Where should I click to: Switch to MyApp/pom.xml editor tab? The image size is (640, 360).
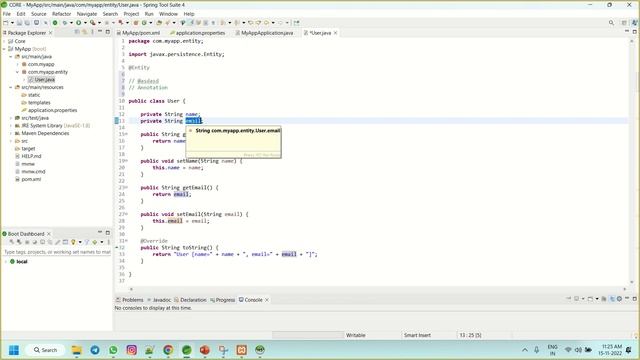(138, 33)
